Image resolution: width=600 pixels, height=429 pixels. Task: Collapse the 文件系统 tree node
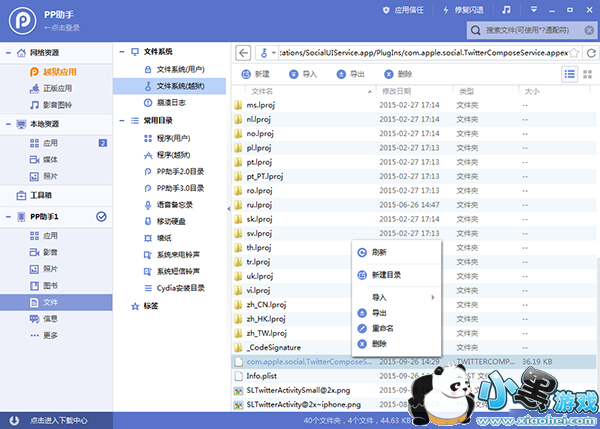click(122, 52)
